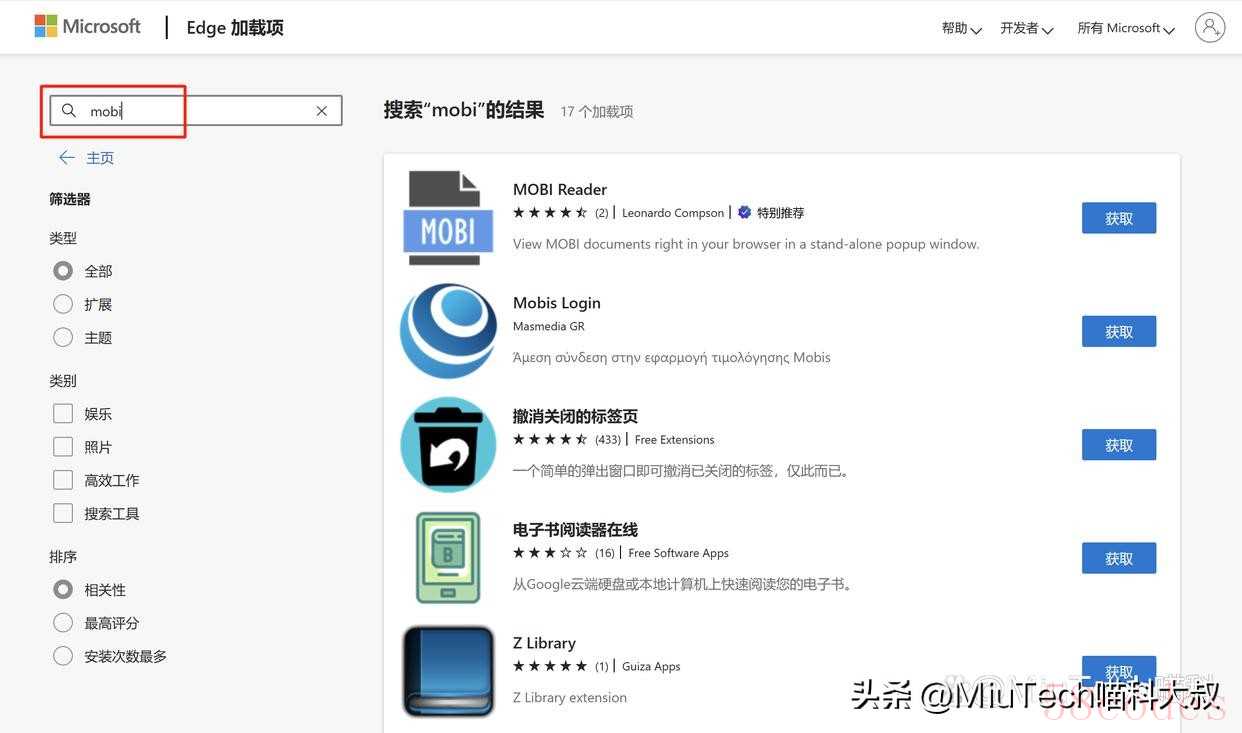1242x733 pixels.
Task: Expand the 所有 Microsoft dropdown
Action: click(1126, 28)
